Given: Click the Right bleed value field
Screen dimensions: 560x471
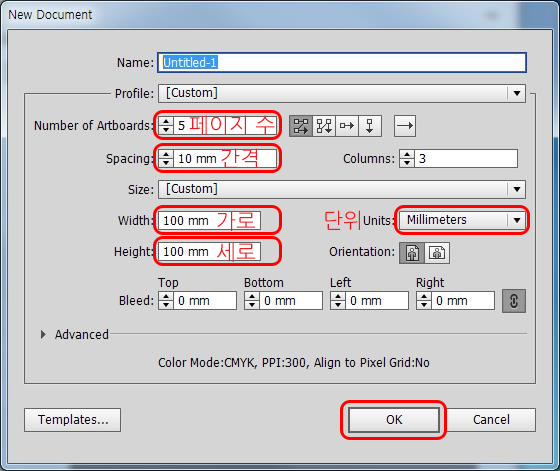Looking at the screenshot, I should click(463, 301).
